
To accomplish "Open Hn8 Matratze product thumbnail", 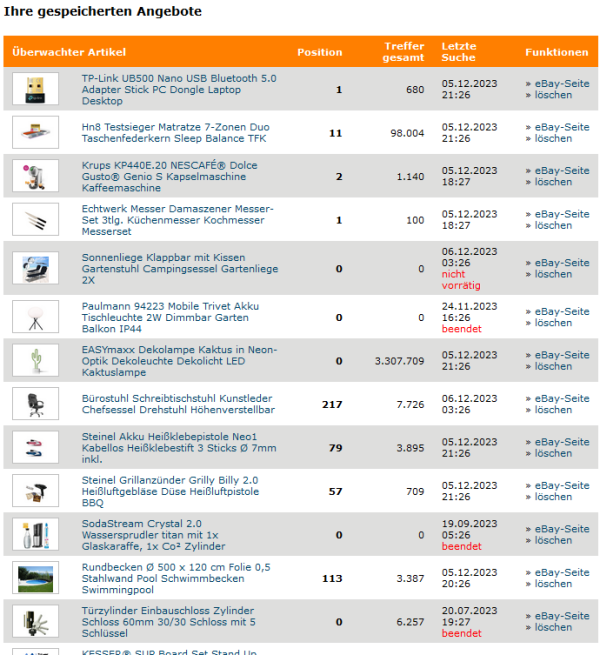I will point(36,132).
